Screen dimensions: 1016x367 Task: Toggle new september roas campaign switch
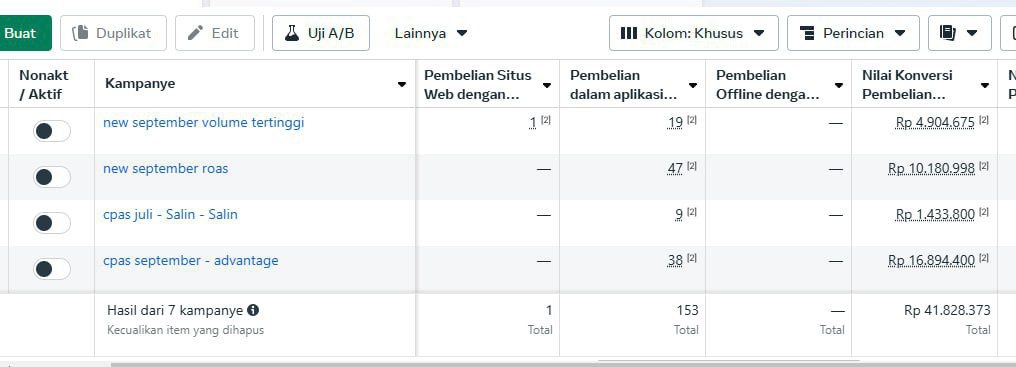pos(52,177)
